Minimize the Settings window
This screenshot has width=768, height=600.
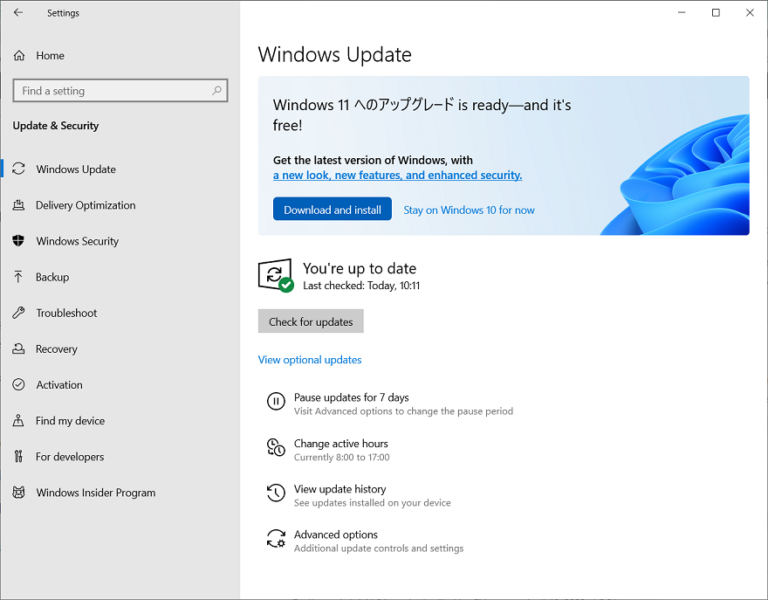681,13
